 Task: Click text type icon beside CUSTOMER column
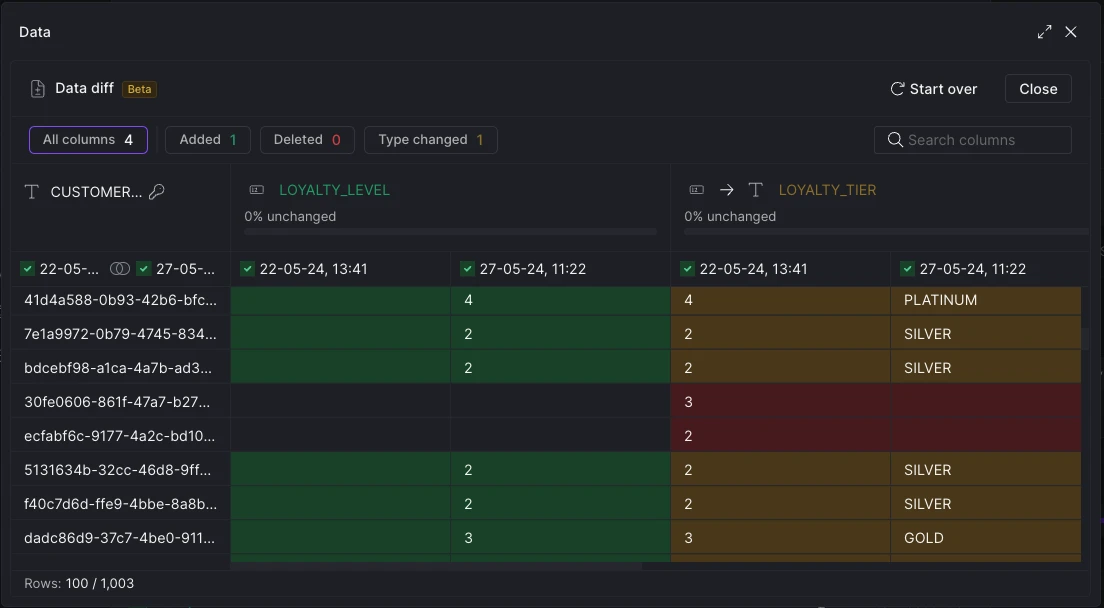pos(32,192)
